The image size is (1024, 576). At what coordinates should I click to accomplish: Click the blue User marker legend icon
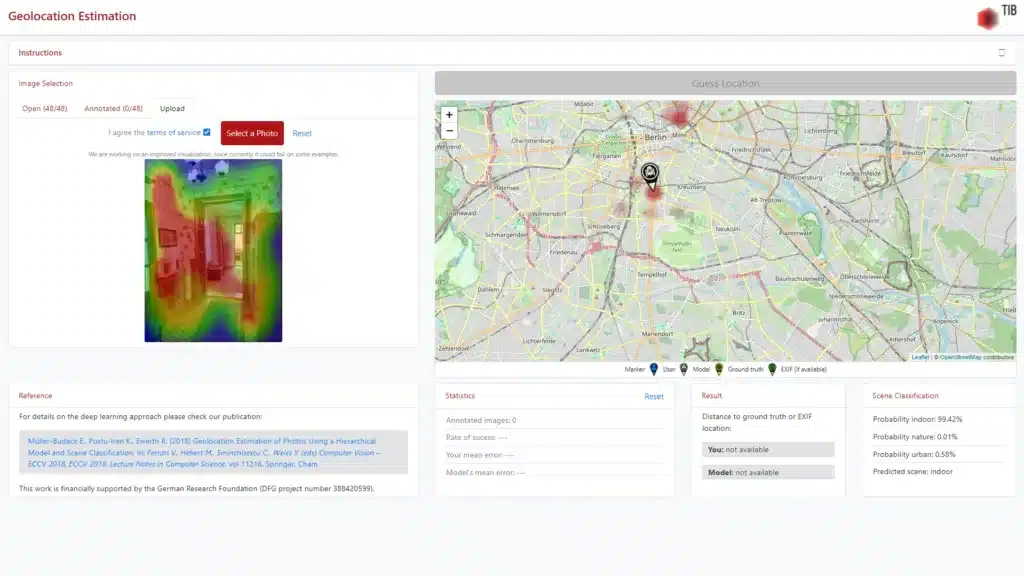(x=654, y=370)
